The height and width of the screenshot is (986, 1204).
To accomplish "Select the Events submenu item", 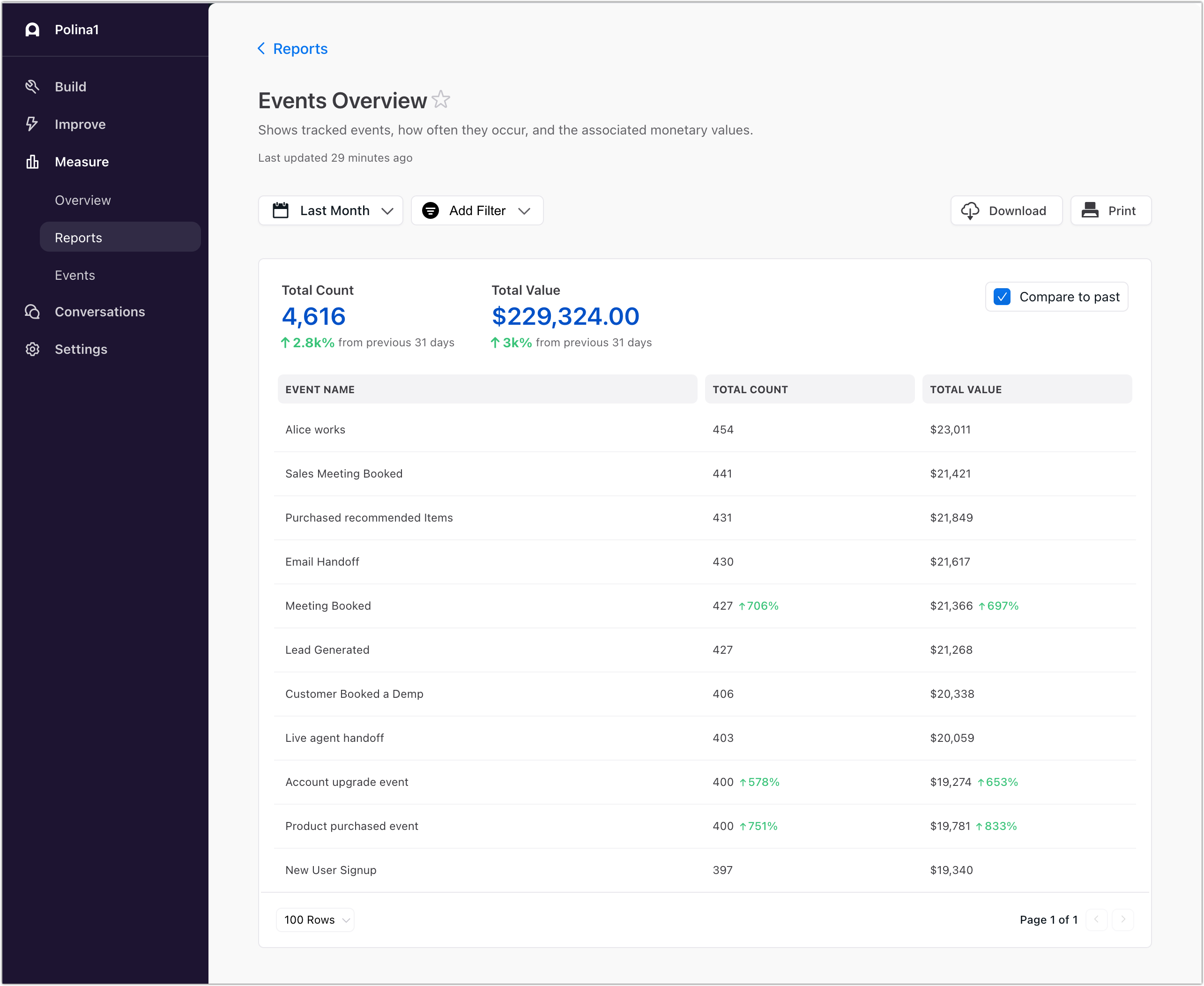I will 75,276.
